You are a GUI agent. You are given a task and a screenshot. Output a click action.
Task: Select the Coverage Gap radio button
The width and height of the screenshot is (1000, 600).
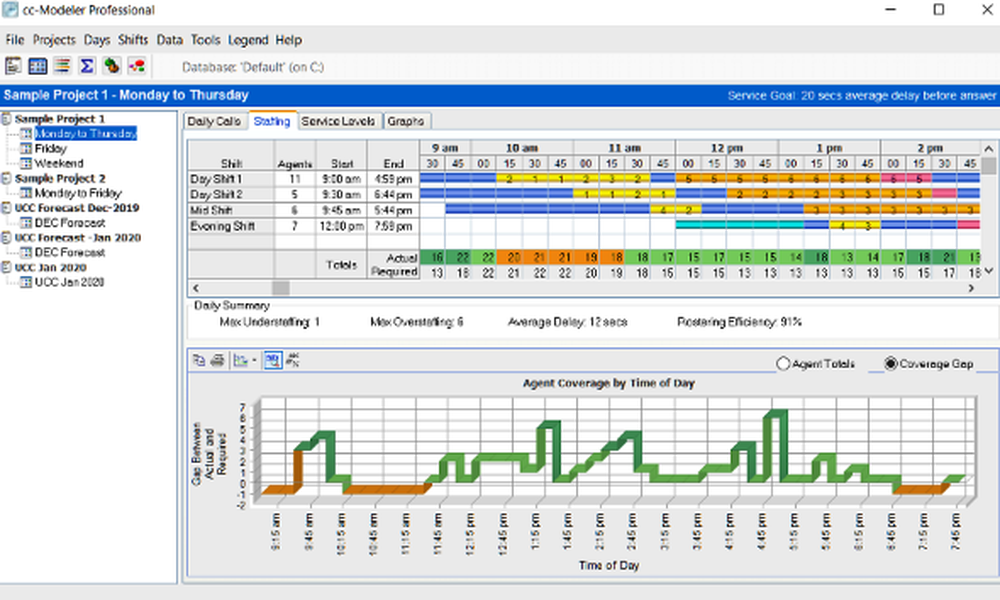[891, 364]
